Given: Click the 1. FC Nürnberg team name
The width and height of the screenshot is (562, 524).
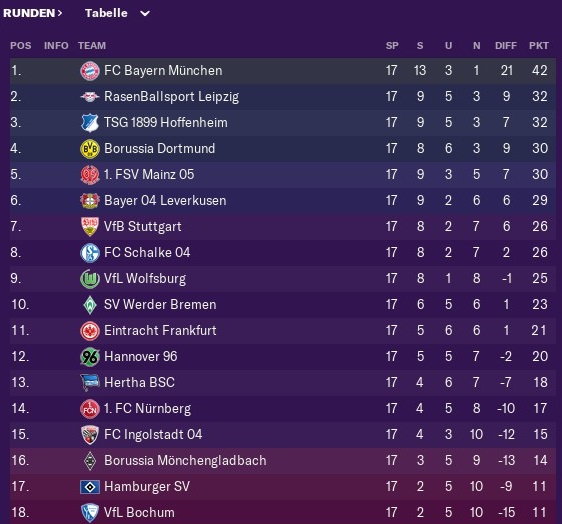Looking at the screenshot, I should pyautogui.click(x=147, y=409).
